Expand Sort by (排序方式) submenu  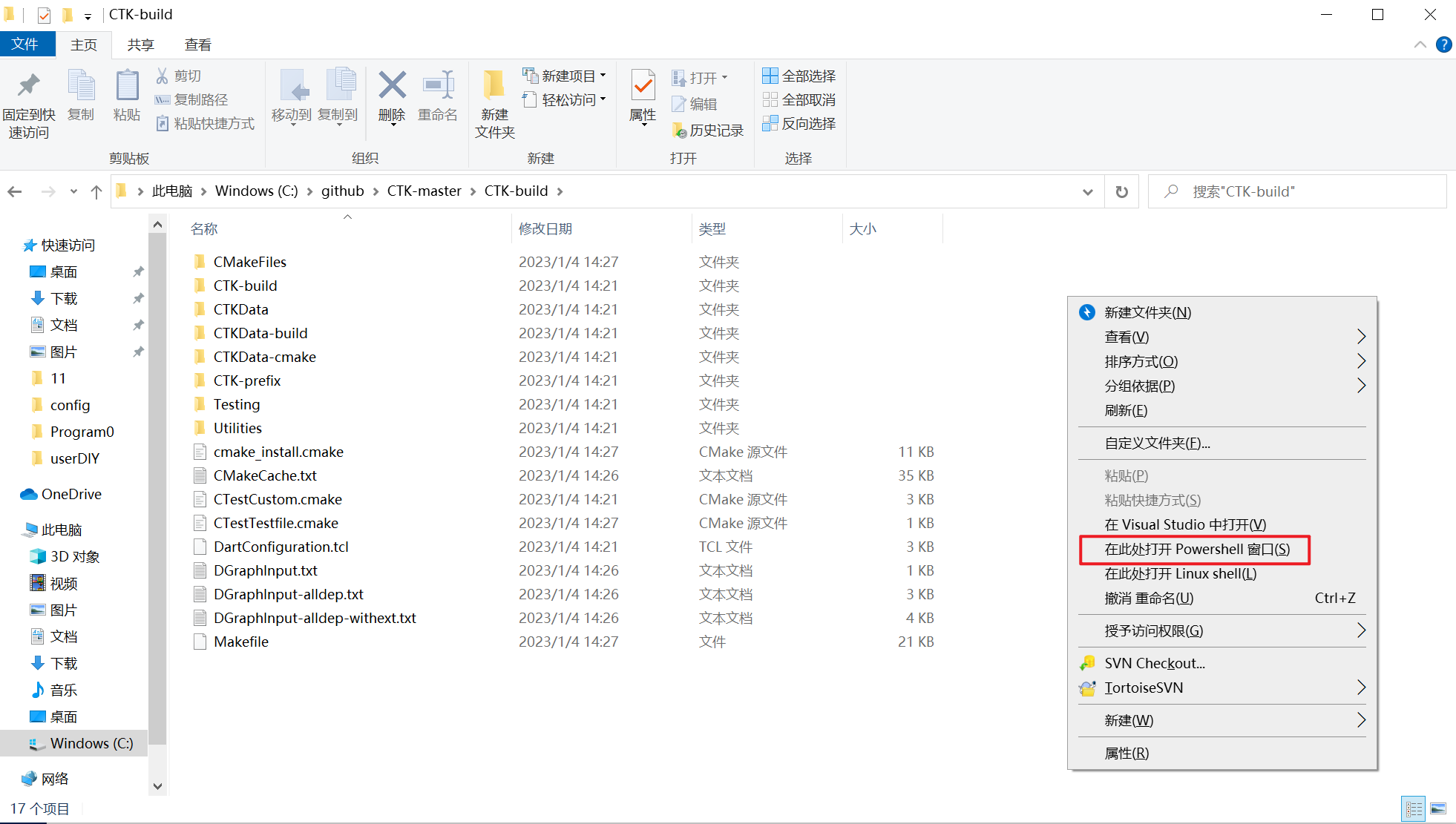(x=1361, y=361)
